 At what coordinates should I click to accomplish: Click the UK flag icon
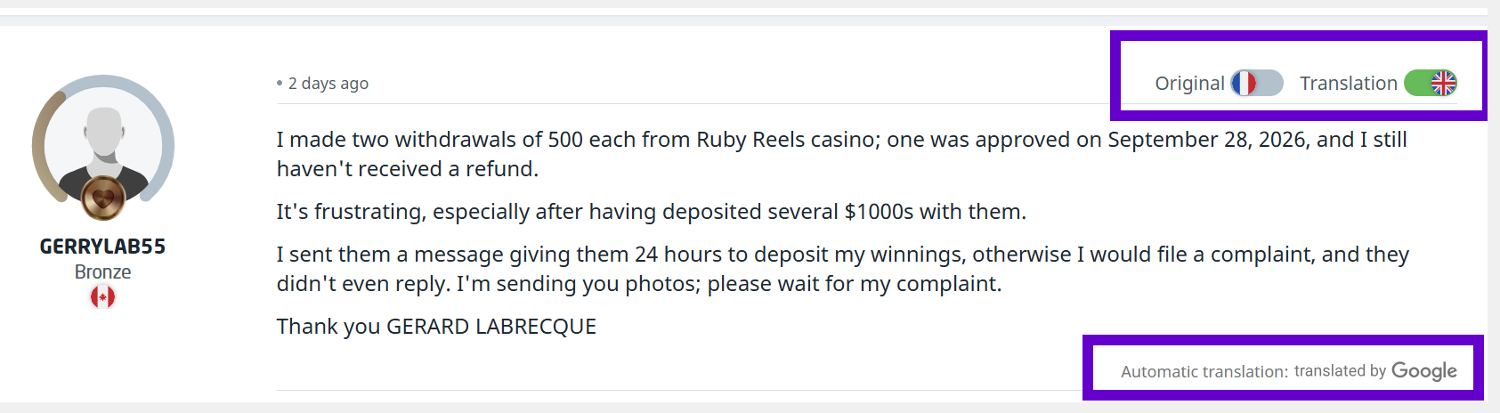[x=1444, y=83]
